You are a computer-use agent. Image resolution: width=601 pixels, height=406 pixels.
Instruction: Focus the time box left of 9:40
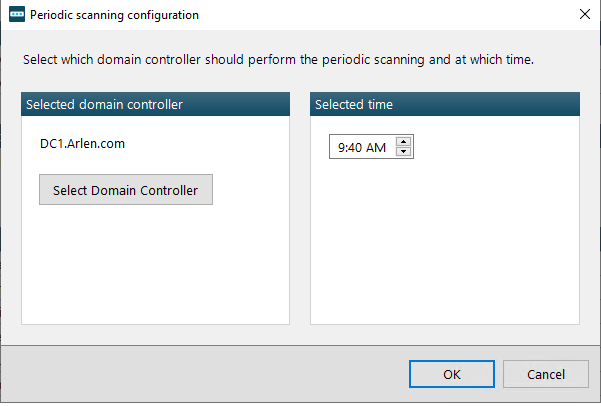tap(333, 147)
